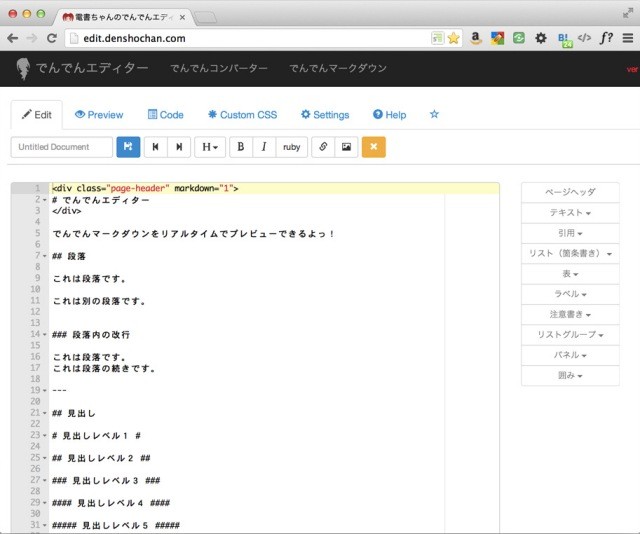Collapse the fold arrow at line 14
The width and height of the screenshot is (640, 534).
point(44,335)
